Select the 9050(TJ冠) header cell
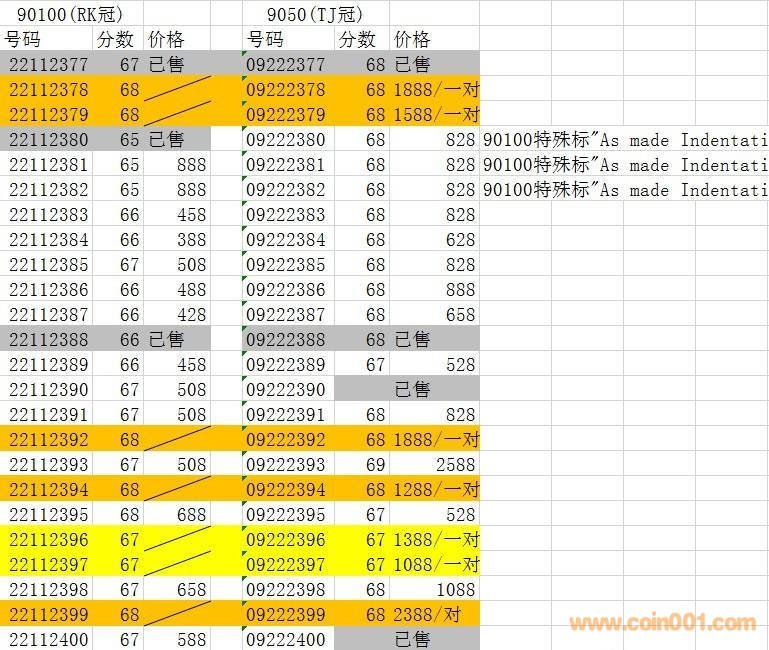The height and width of the screenshot is (650, 769). [315, 14]
